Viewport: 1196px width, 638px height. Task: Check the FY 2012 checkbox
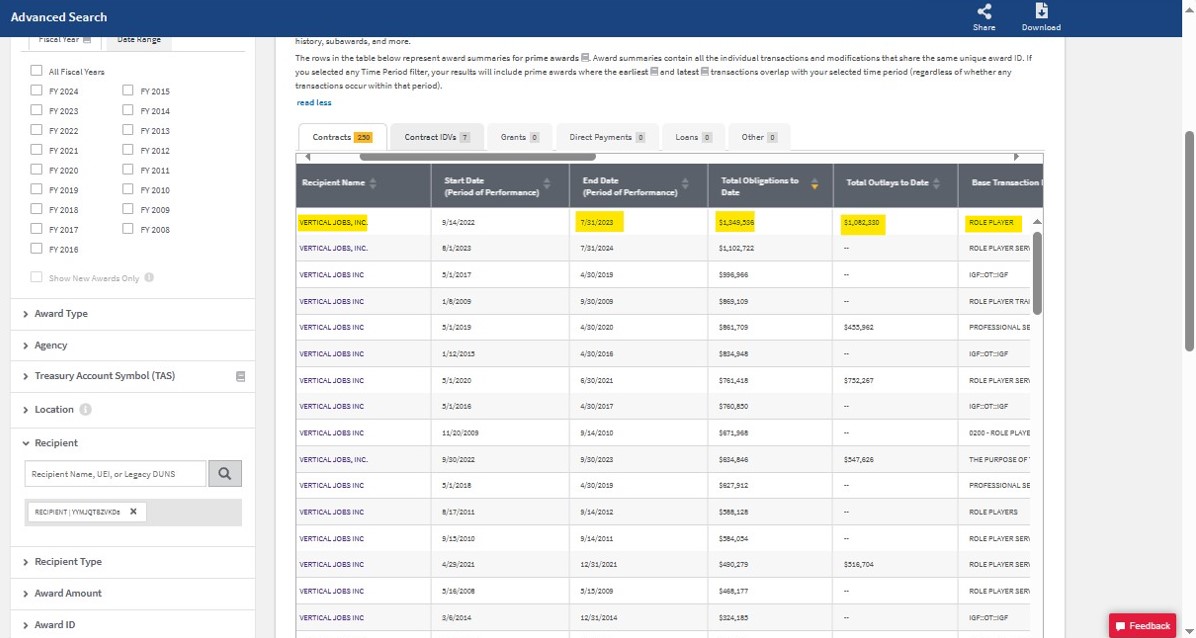128,150
